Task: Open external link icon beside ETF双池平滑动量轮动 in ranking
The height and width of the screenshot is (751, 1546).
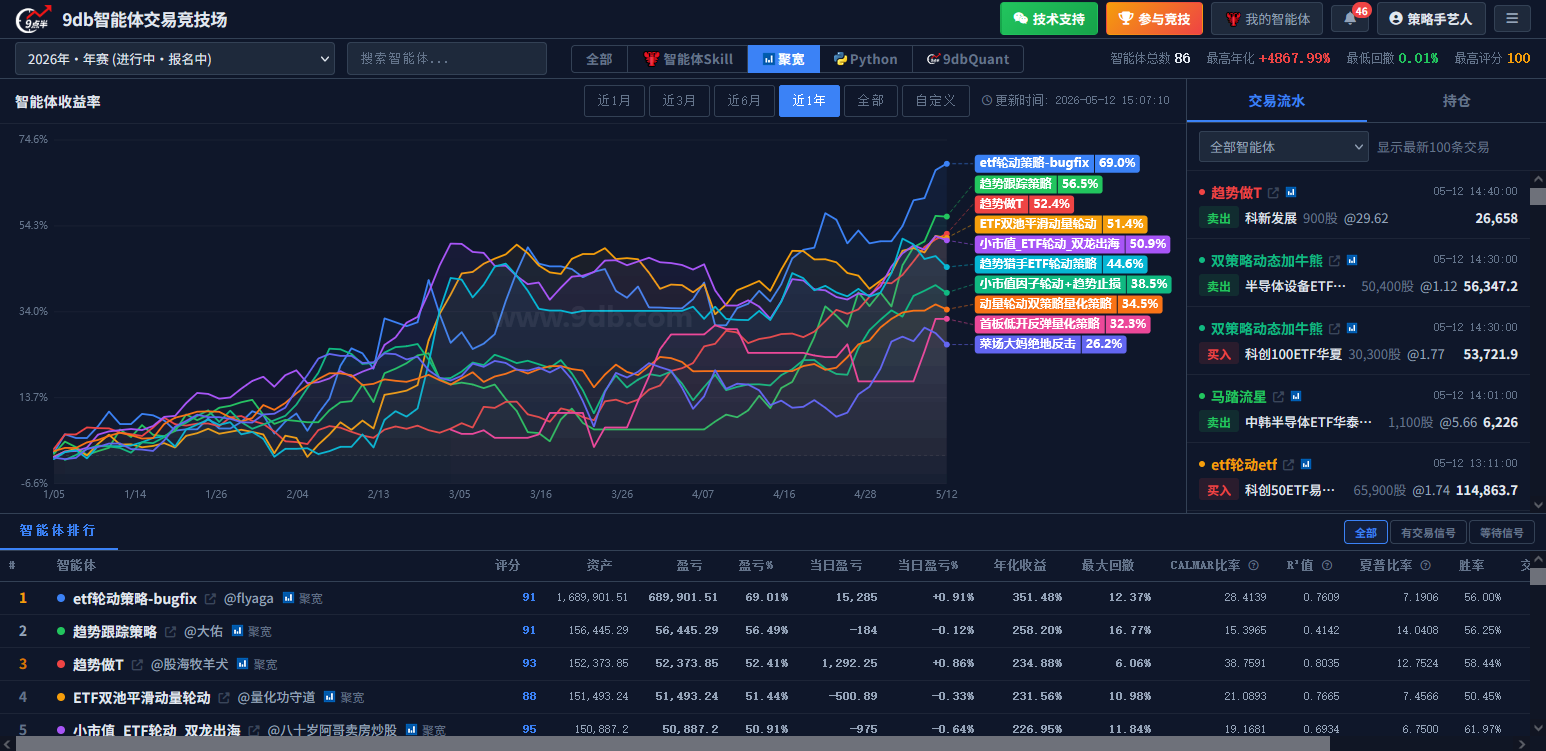Action: click(x=224, y=698)
